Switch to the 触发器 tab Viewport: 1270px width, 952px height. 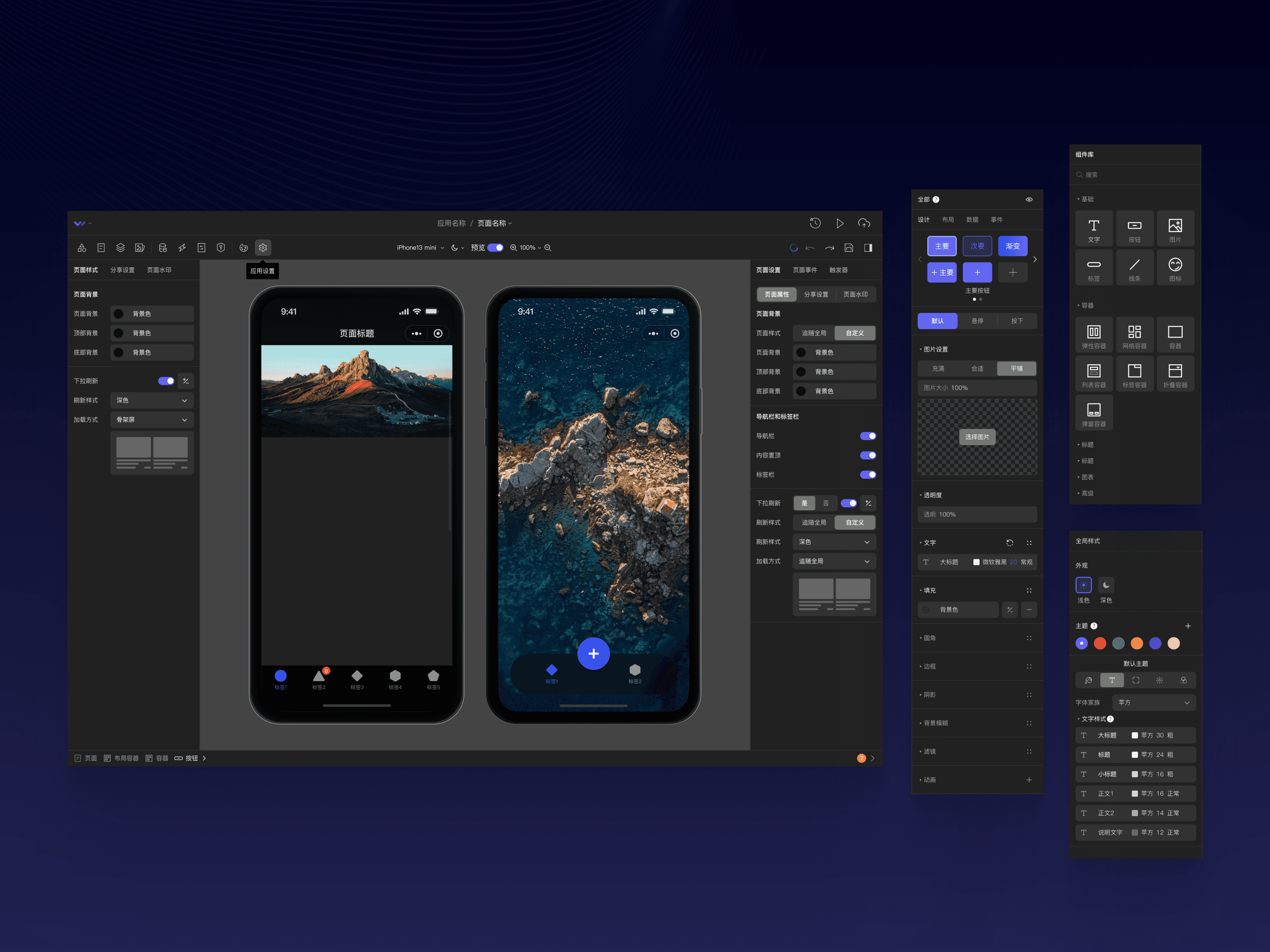pyautogui.click(x=838, y=270)
